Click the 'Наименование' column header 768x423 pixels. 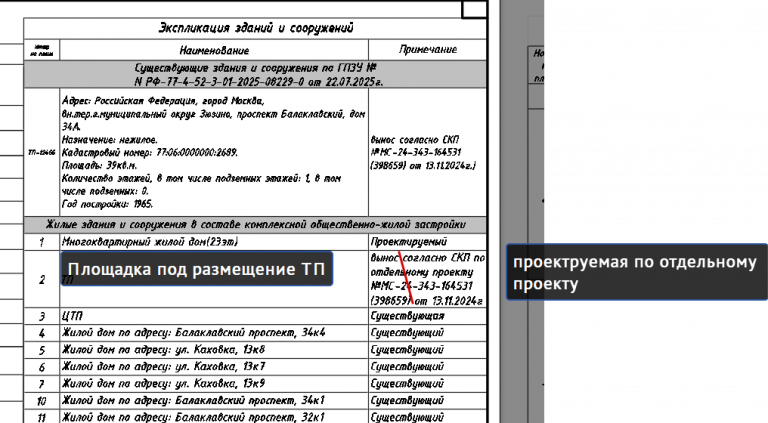[214, 50]
